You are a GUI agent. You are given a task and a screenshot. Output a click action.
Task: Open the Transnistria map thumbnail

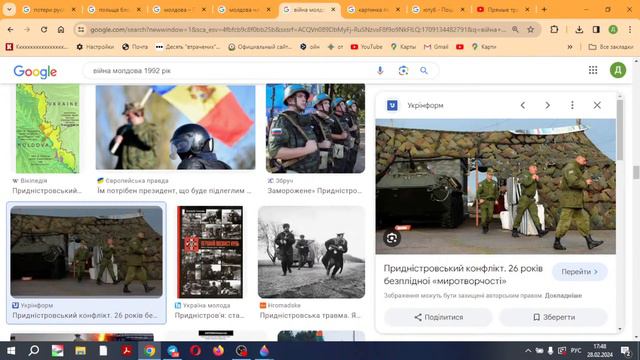[47, 128]
